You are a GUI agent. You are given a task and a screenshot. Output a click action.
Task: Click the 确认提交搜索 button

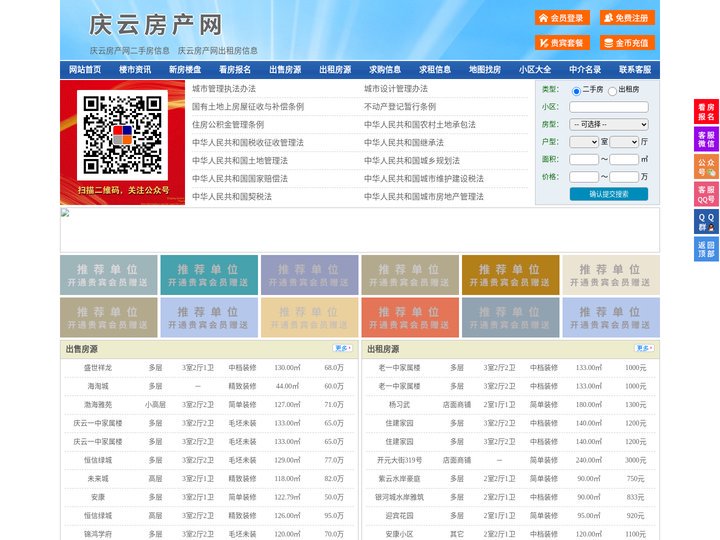click(609, 194)
